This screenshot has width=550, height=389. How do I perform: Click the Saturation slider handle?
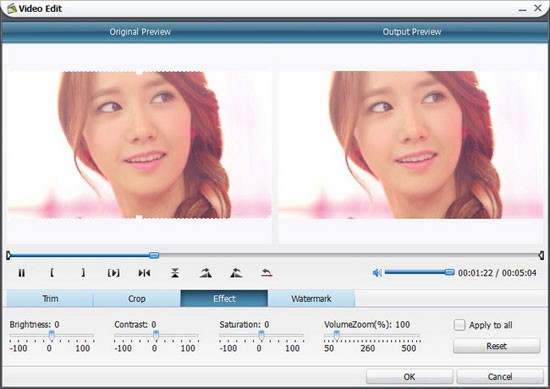coord(261,335)
